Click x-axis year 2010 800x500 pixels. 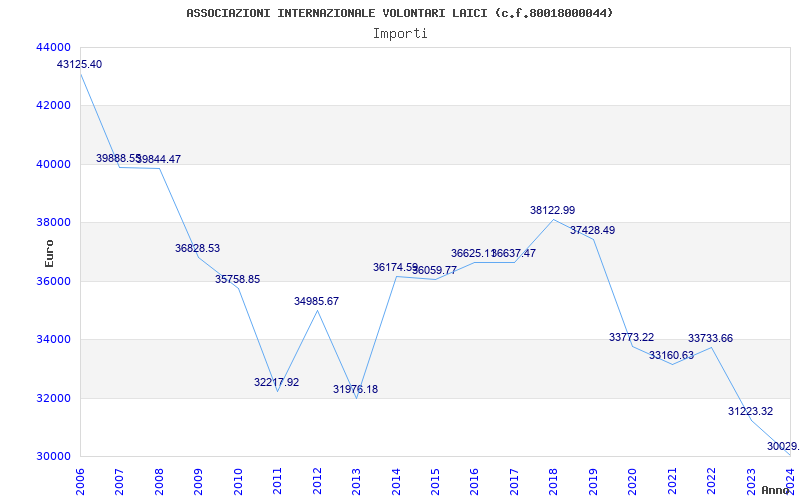pyautogui.click(x=238, y=482)
